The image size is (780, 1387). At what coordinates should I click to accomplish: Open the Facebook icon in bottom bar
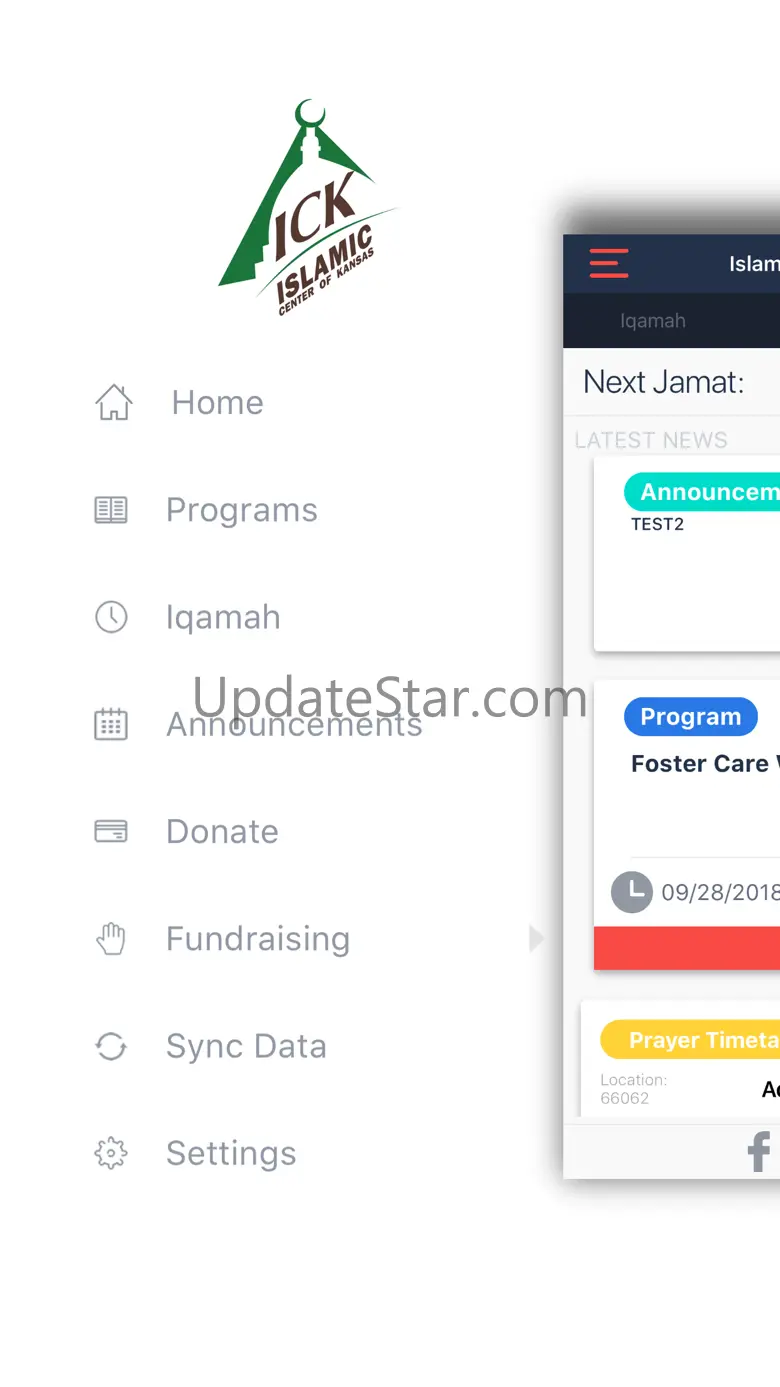[x=759, y=1151]
